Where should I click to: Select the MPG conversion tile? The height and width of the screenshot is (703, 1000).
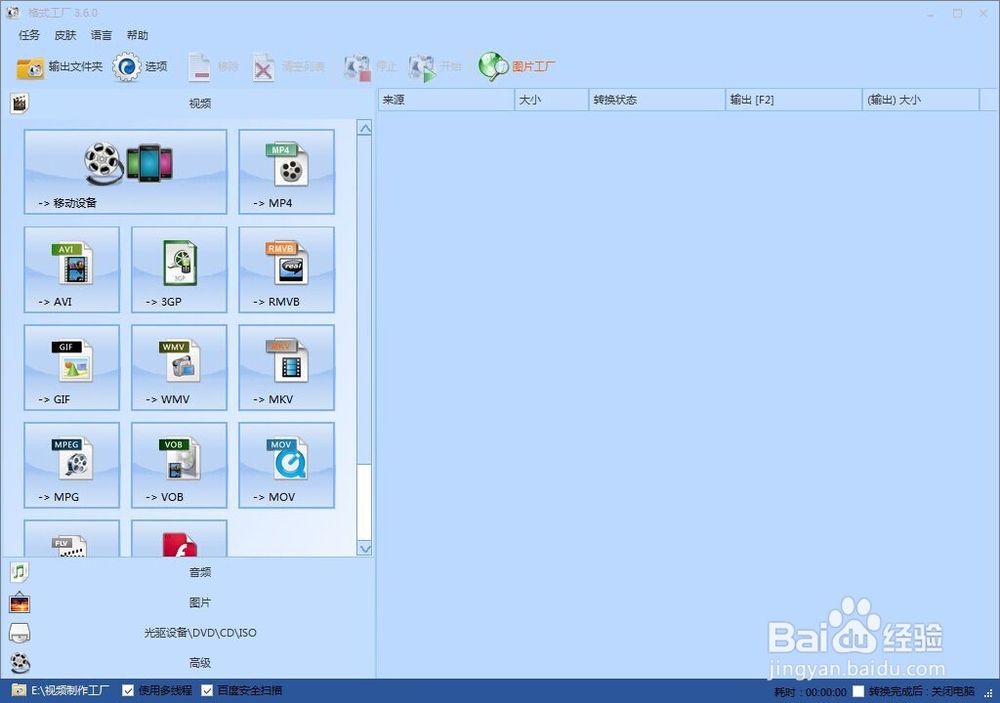click(71, 465)
